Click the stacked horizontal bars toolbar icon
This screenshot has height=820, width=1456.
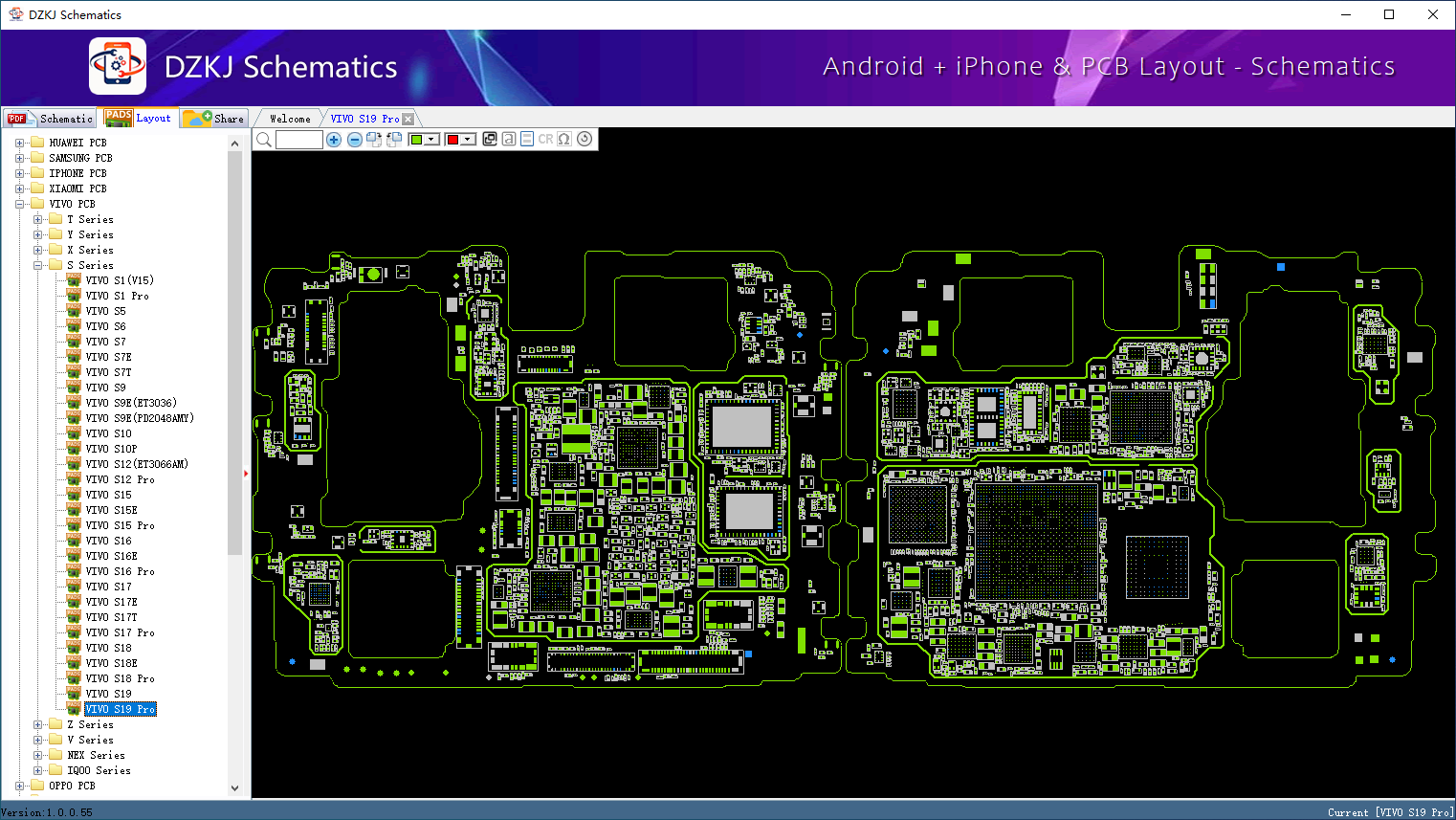click(x=527, y=139)
